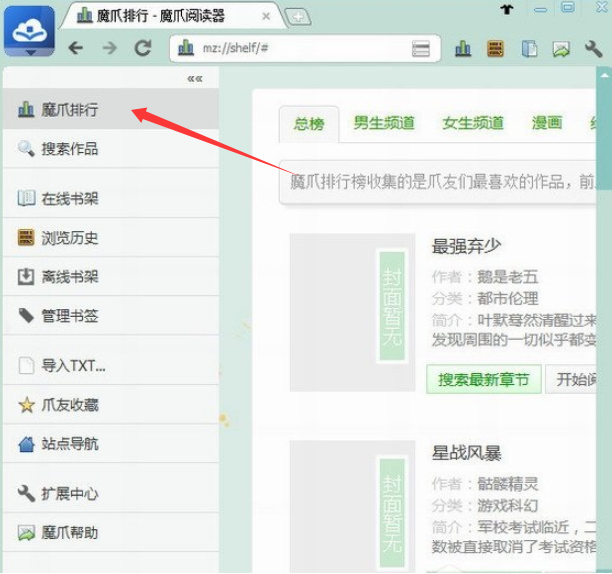Image resolution: width=612 pixels, height=574 pixels.
Task: Open 爪友收藏 in the sidebar
Action: pos(110,405)
